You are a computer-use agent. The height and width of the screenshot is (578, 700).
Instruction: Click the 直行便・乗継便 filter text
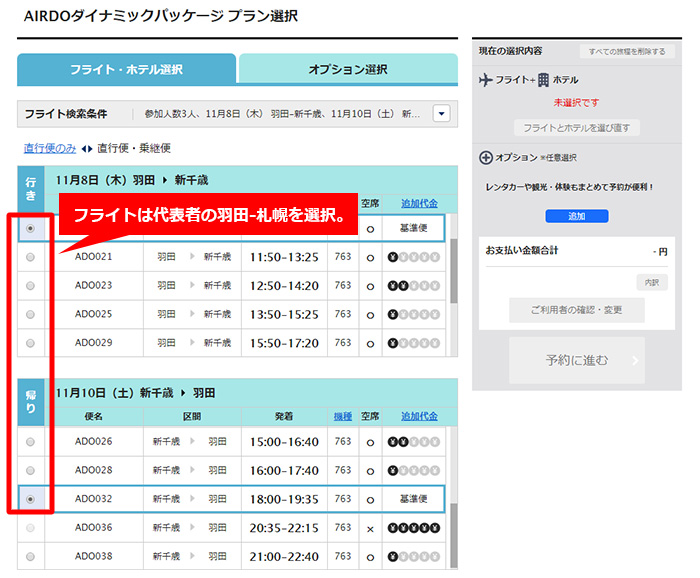pos(134,148)
